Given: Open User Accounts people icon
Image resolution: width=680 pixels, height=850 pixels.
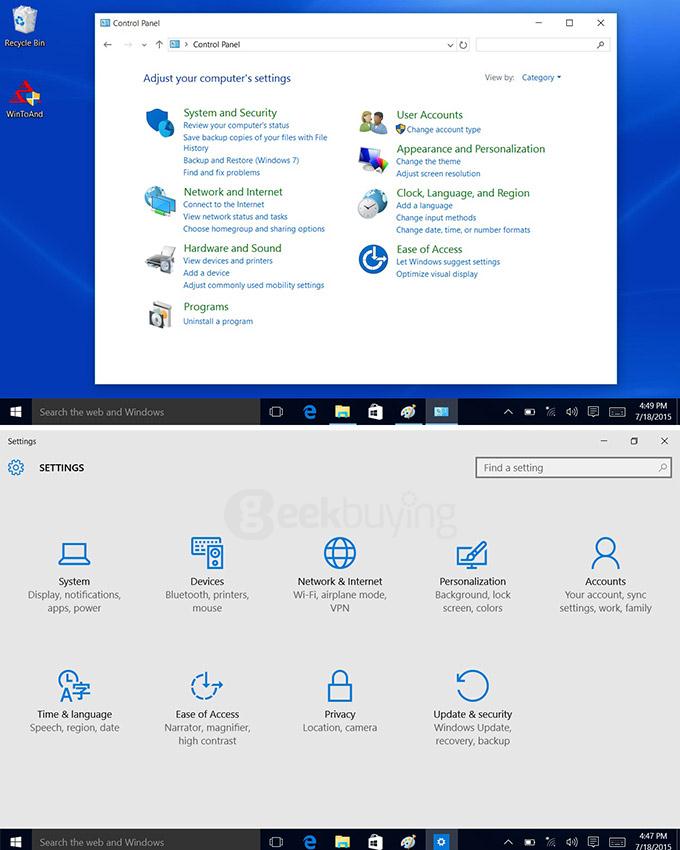Looking at the screenshot, I should (x=373, y=122).
